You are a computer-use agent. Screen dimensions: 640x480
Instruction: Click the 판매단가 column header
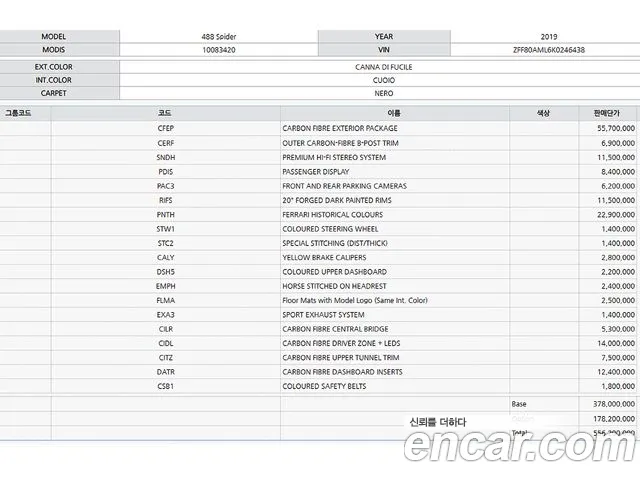[x=607, y=113]
